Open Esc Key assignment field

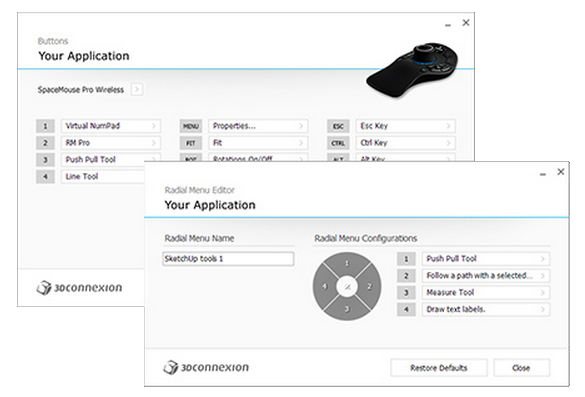tap(406, 126)
